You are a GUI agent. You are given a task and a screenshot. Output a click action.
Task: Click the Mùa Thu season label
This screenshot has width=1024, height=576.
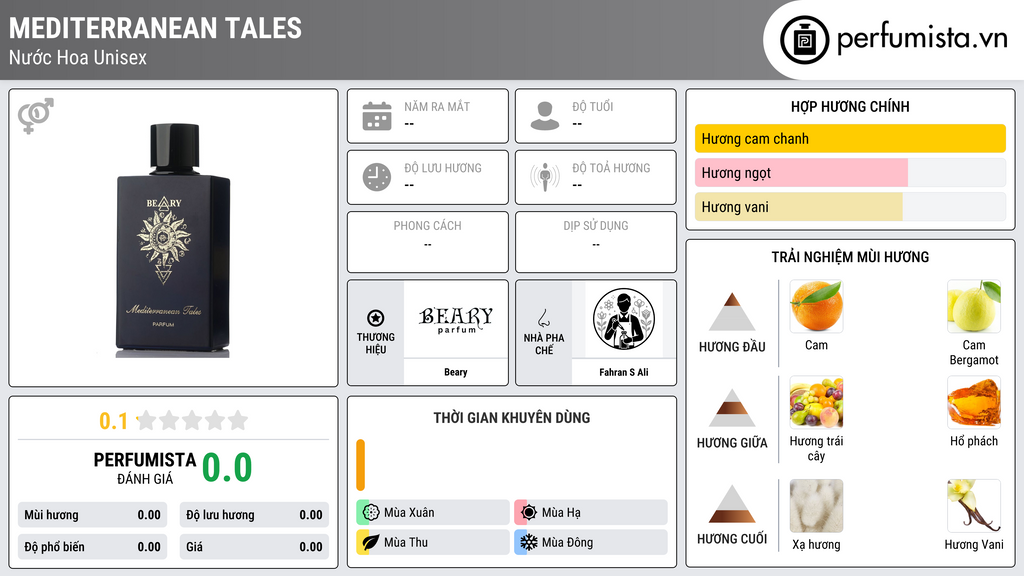coord(406,542)
